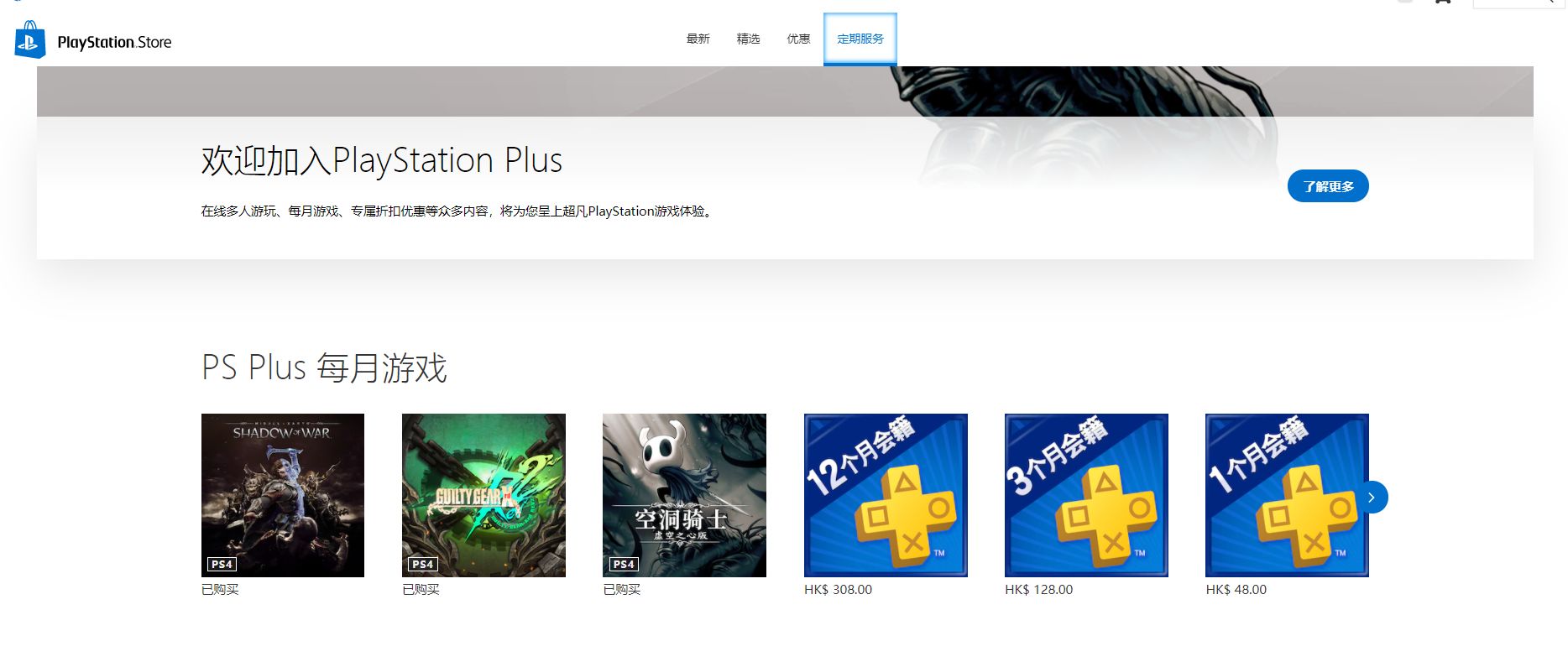The width and height of the screenshot is (1568, 662).
Task: Click 已购买 under Guilty Gear
Action: pos(421,590)
